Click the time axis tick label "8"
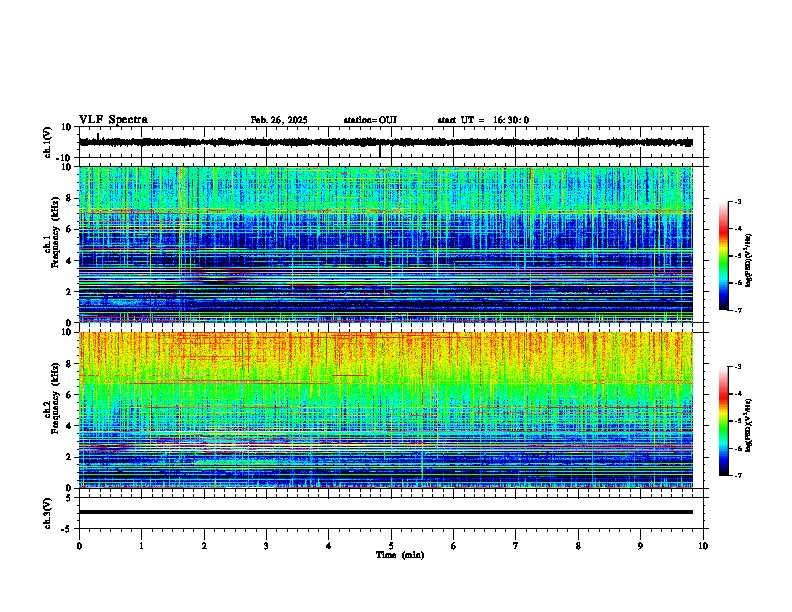 coord(578,546)
